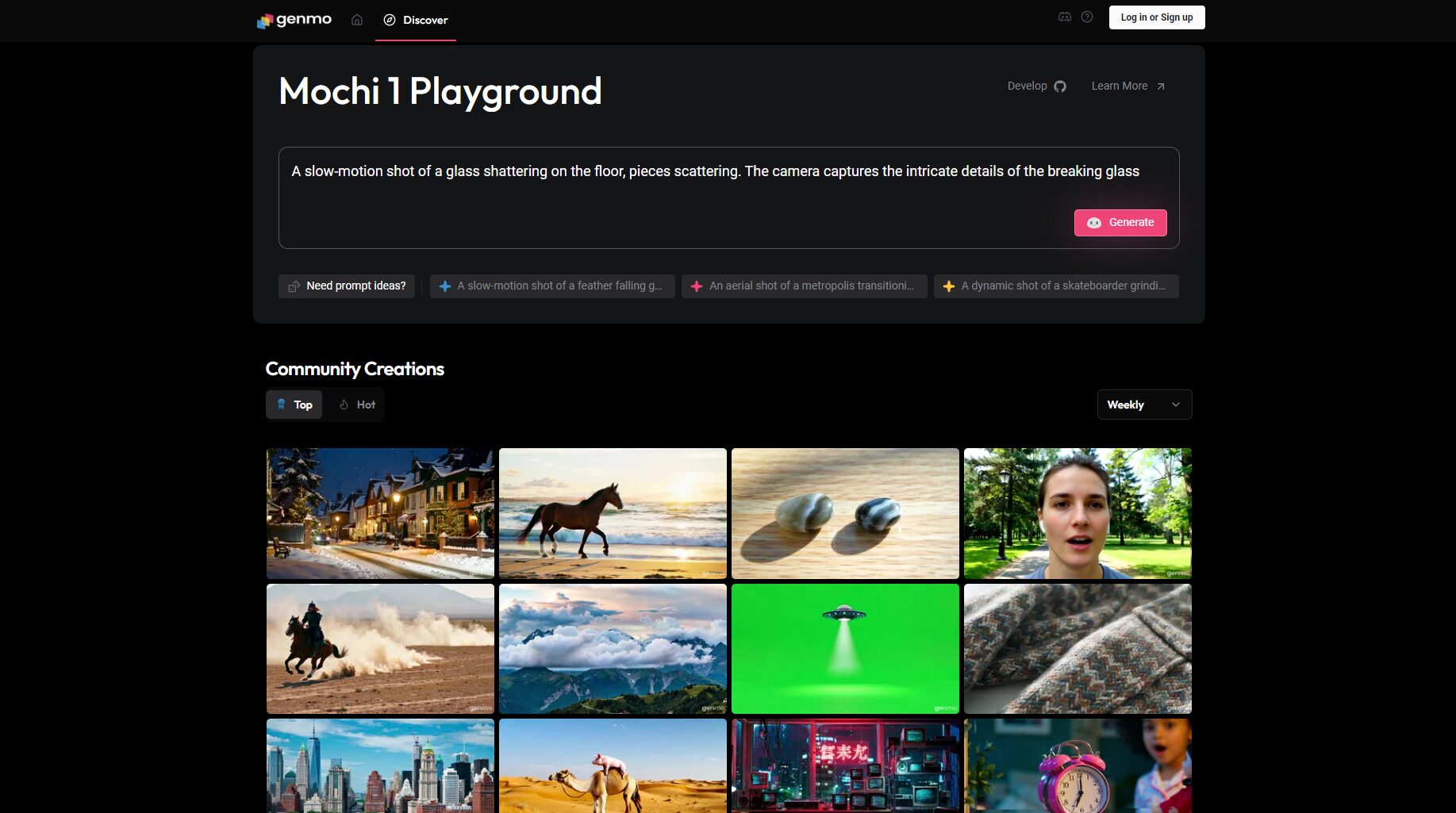The width and height of the screenshot is (1456, 813).
Task: Use the skateboarder prompt suggestion
Action: pos(1055,286)
